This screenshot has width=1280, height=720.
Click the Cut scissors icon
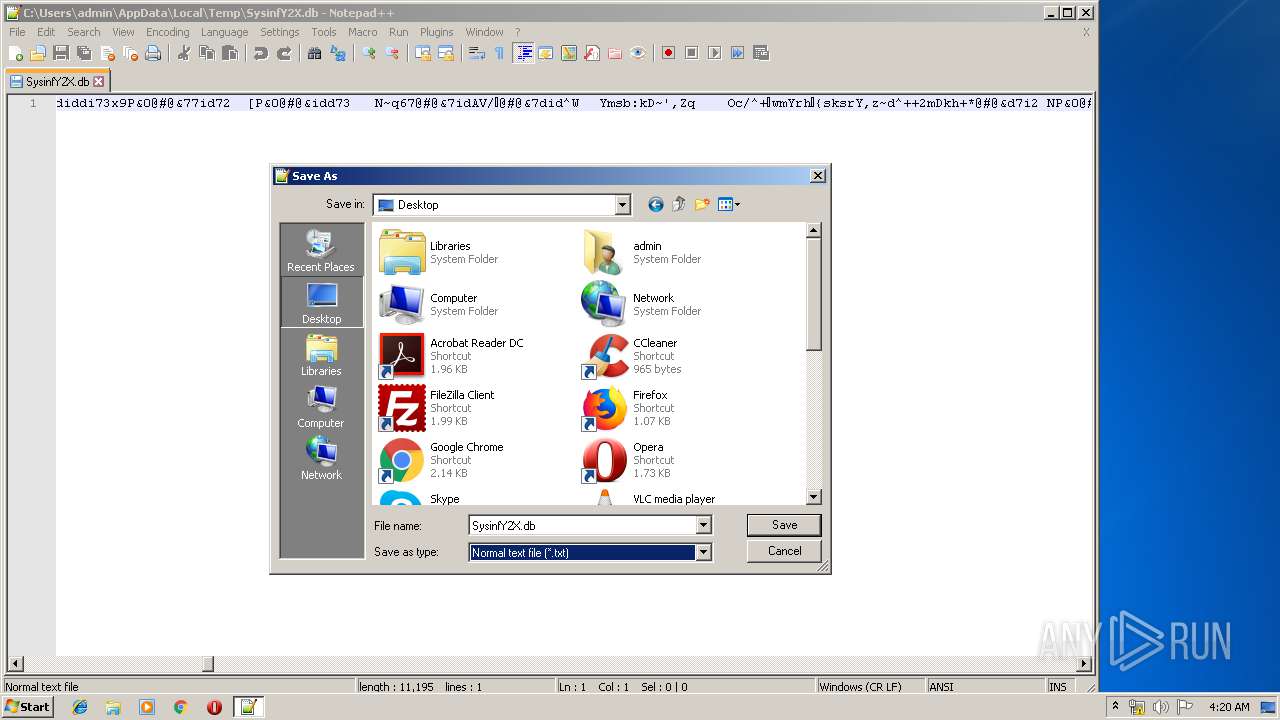184,53
